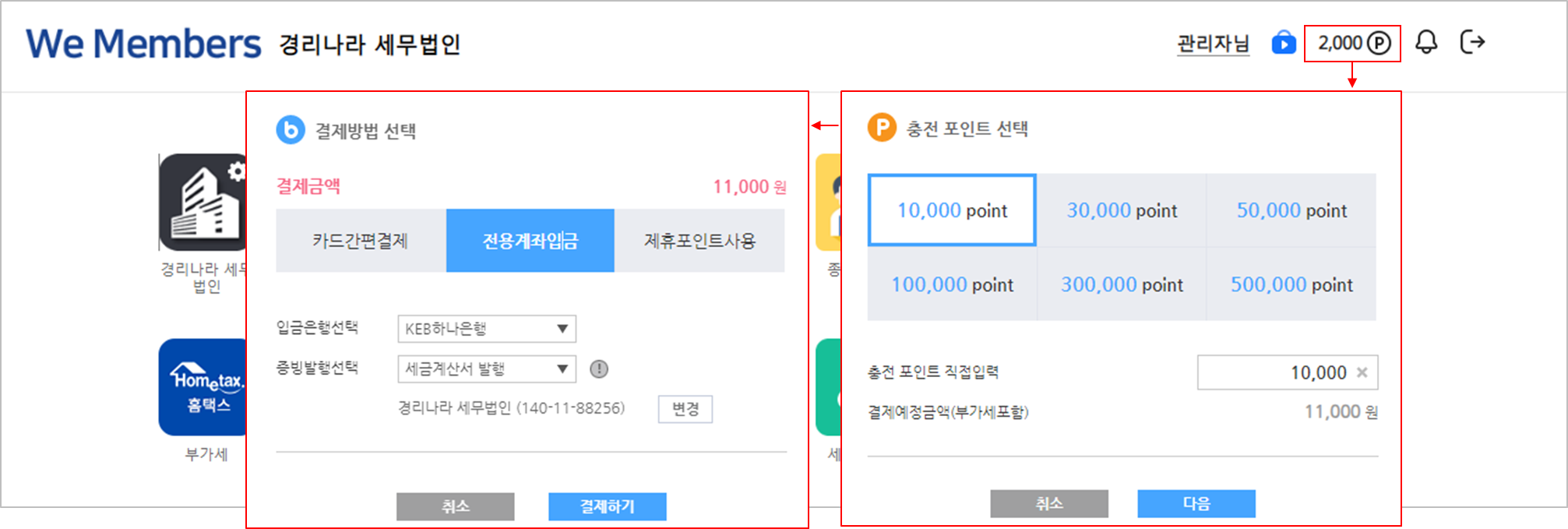
Task: Open the 증빙발행선택 dropdown
Action: tap(487, 369)
